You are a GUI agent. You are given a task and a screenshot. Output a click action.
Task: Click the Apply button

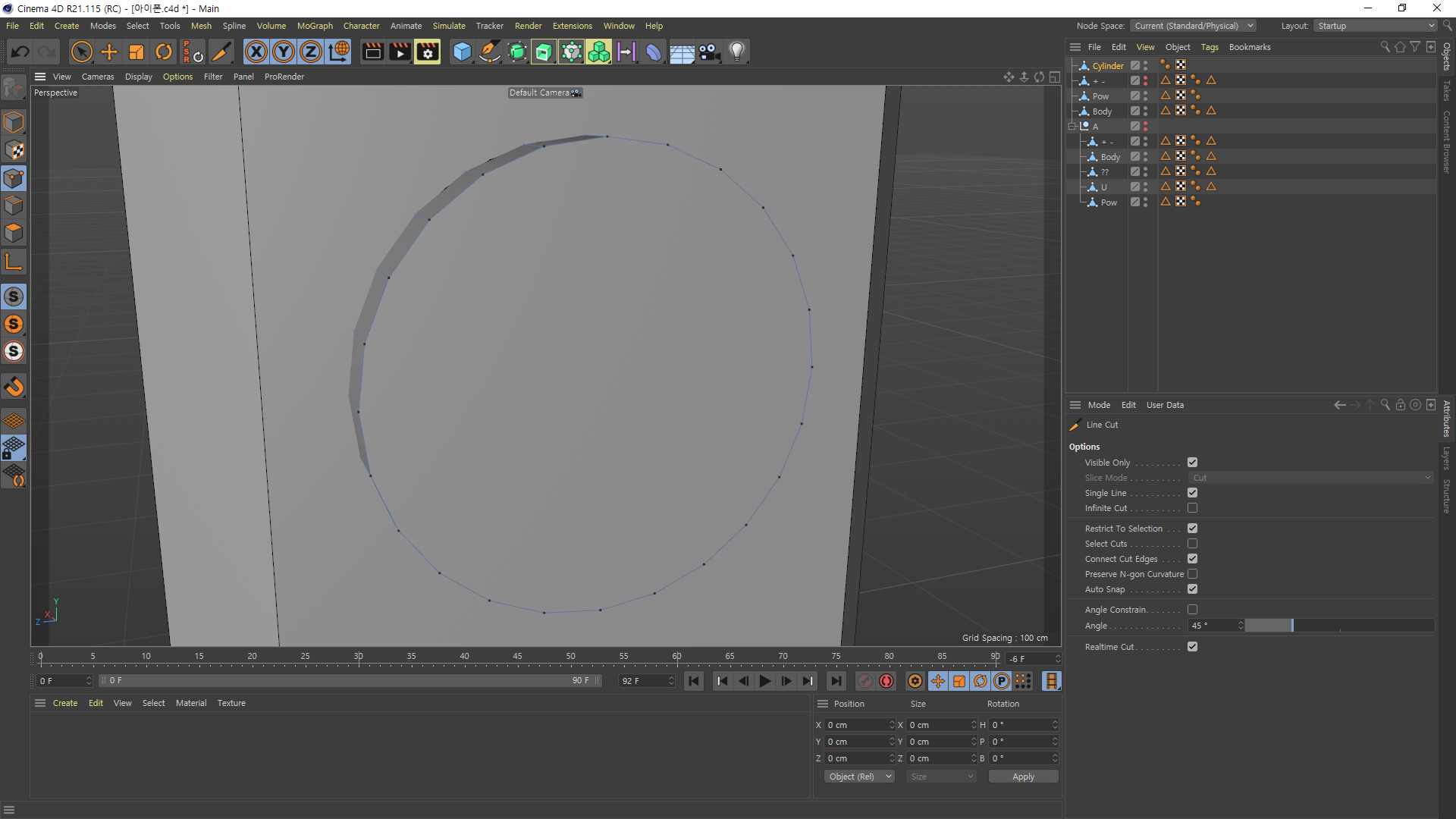(x=1023, y=777)
